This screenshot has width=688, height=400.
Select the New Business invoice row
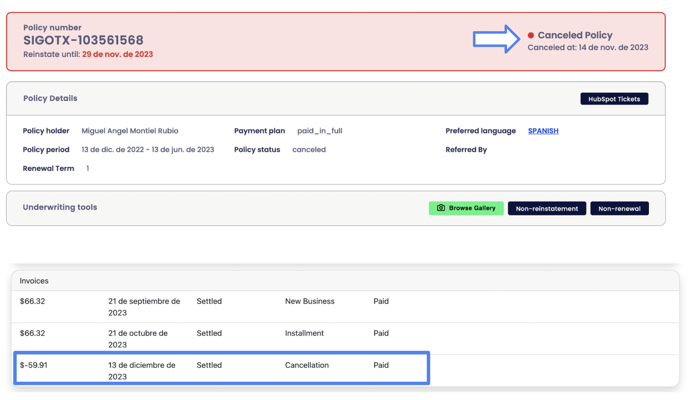(x=309, y=301)
